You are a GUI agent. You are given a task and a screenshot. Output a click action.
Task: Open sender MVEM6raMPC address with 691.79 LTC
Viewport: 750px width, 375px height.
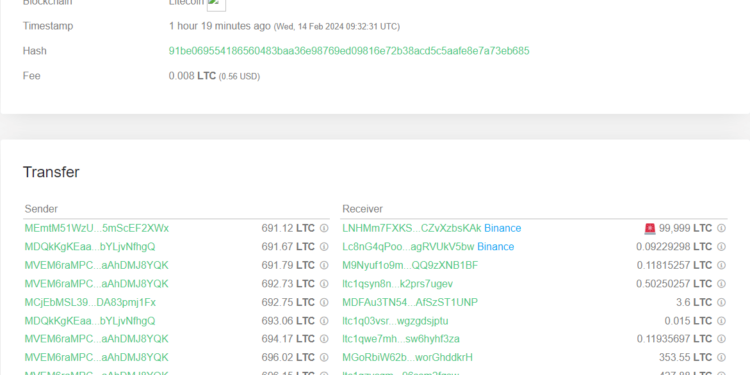pyautogui.click(x=97, y=265)
